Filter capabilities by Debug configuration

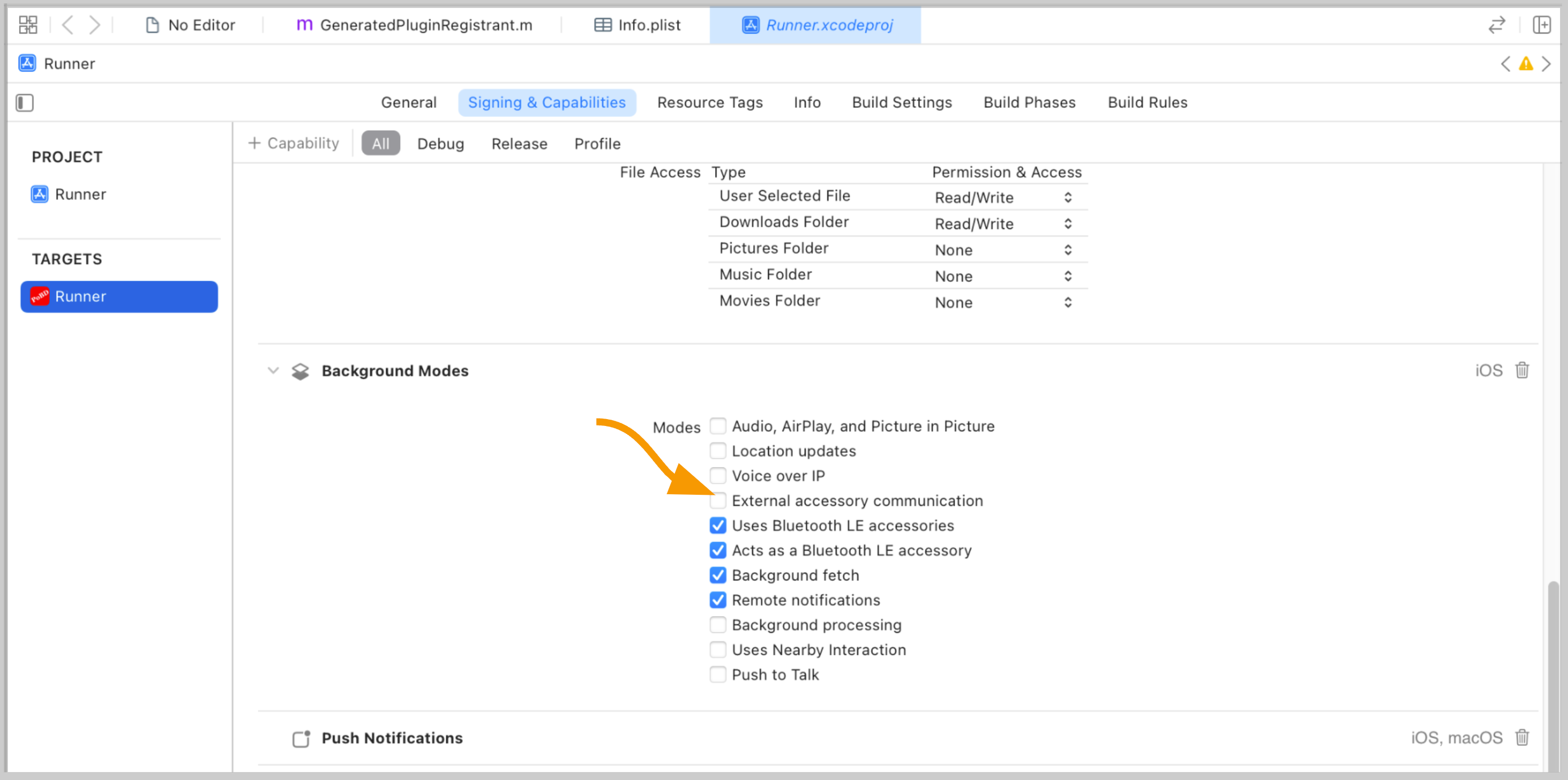click(440, 143)
